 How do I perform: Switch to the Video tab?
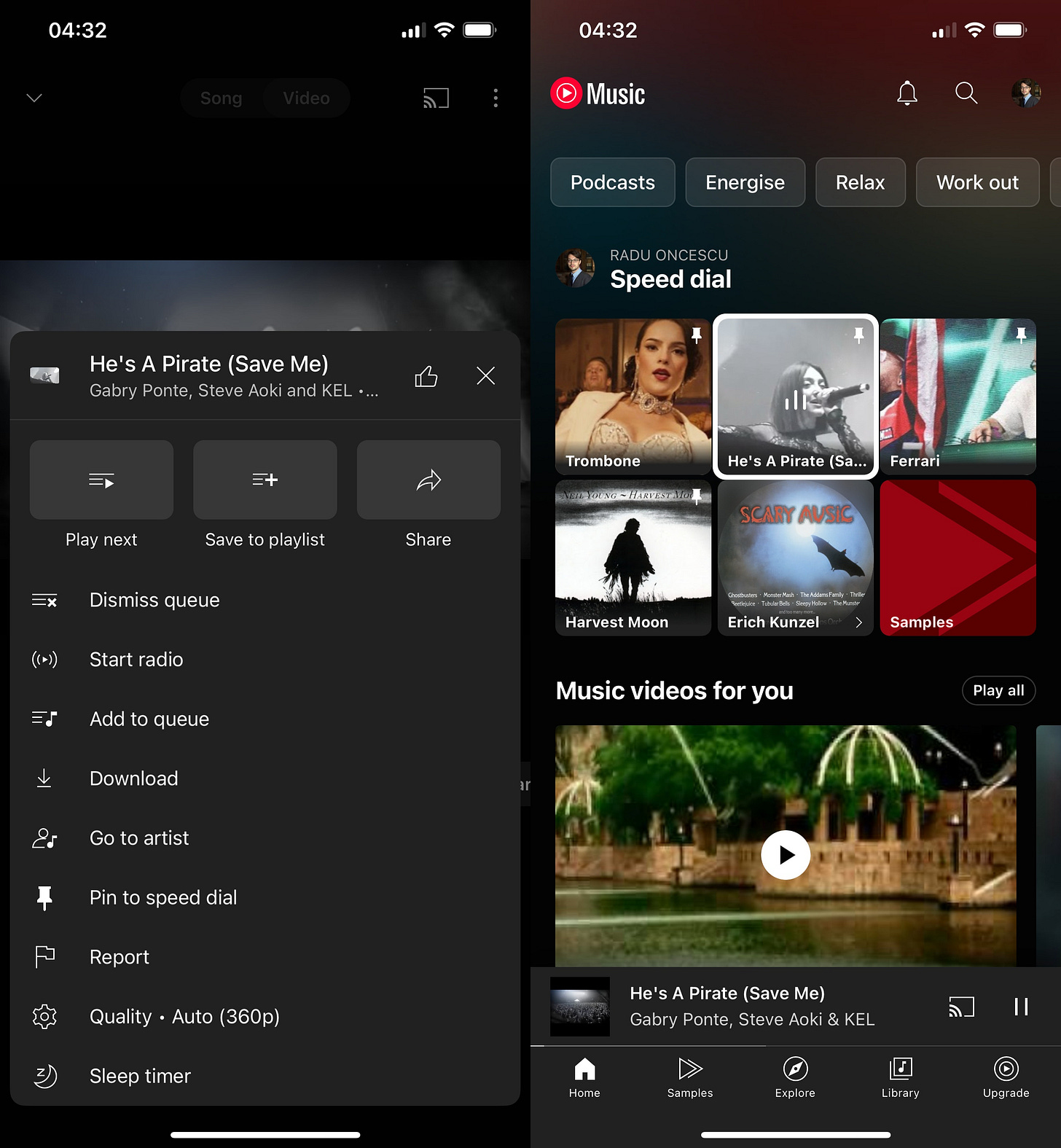(307, 98)
